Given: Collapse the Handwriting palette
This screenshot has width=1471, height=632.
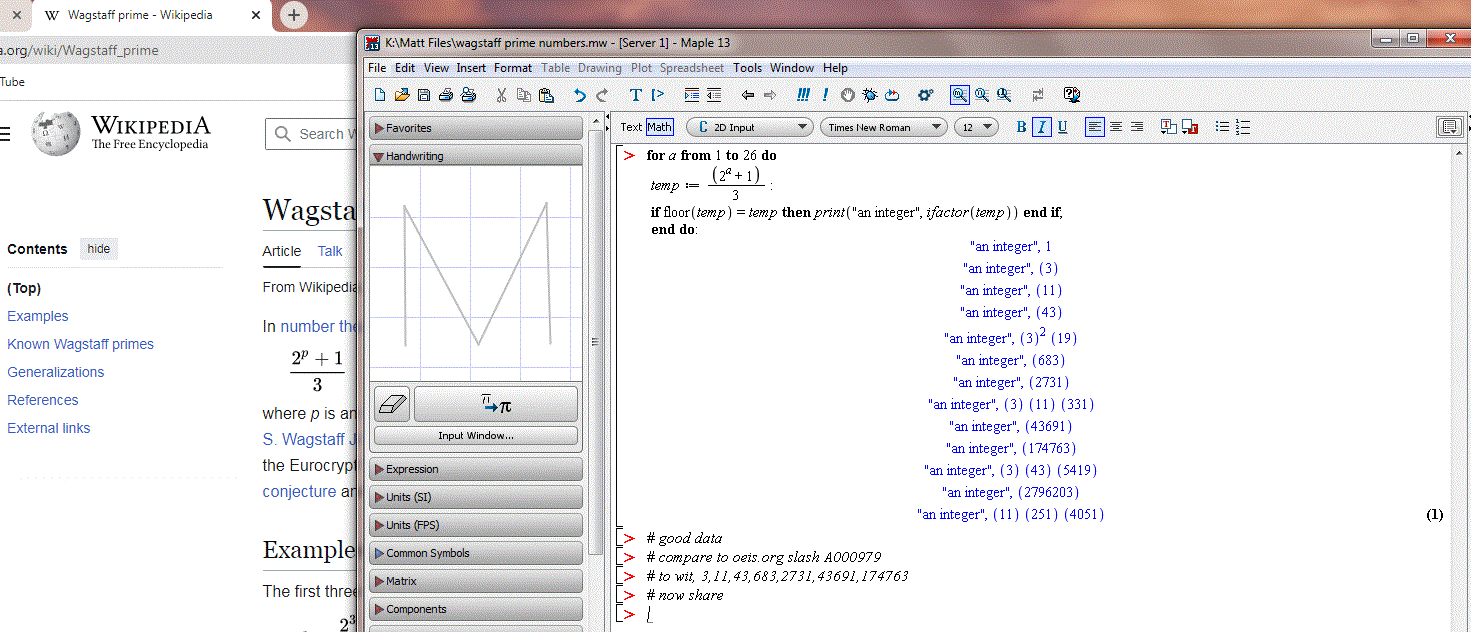Looking at the screenshot, I should (x=476, y=156).
